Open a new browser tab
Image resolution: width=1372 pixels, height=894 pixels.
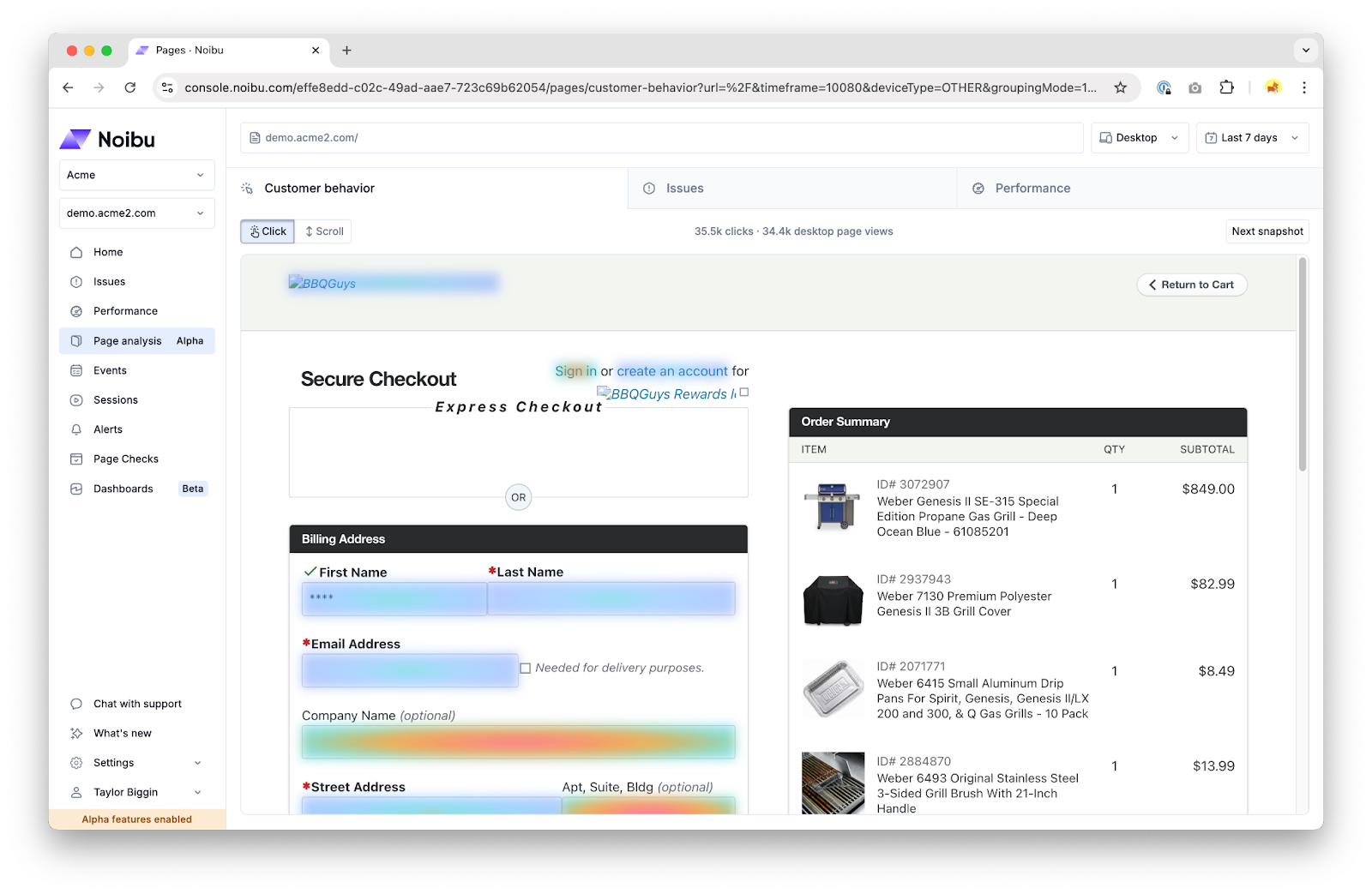point(346,51)
